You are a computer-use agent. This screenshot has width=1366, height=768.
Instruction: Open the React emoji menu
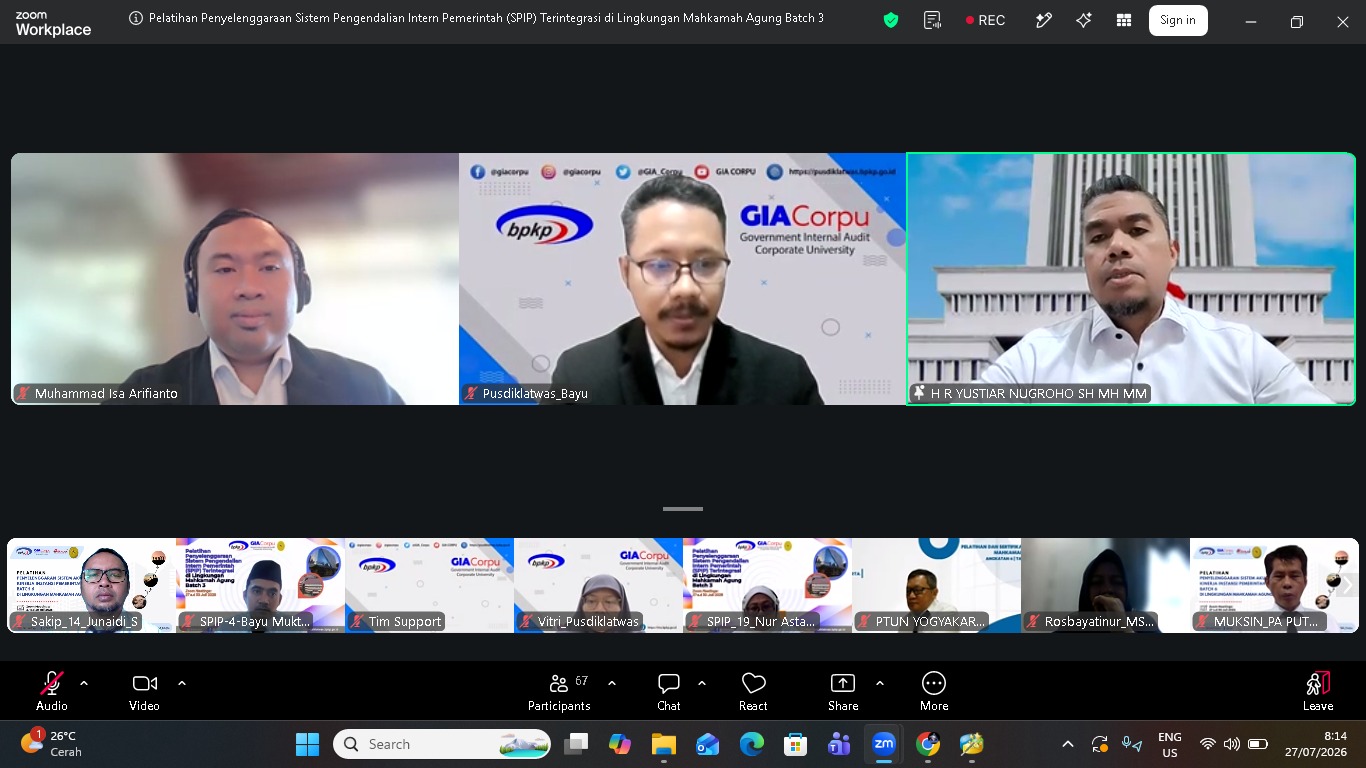tap(753, 691)
